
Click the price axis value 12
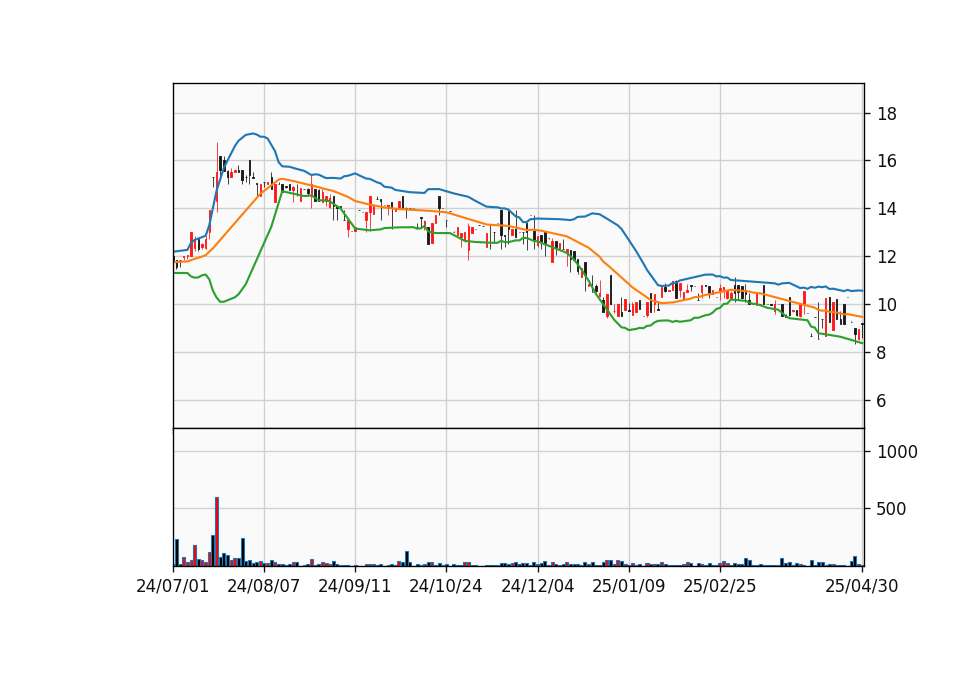click(887, 257)
